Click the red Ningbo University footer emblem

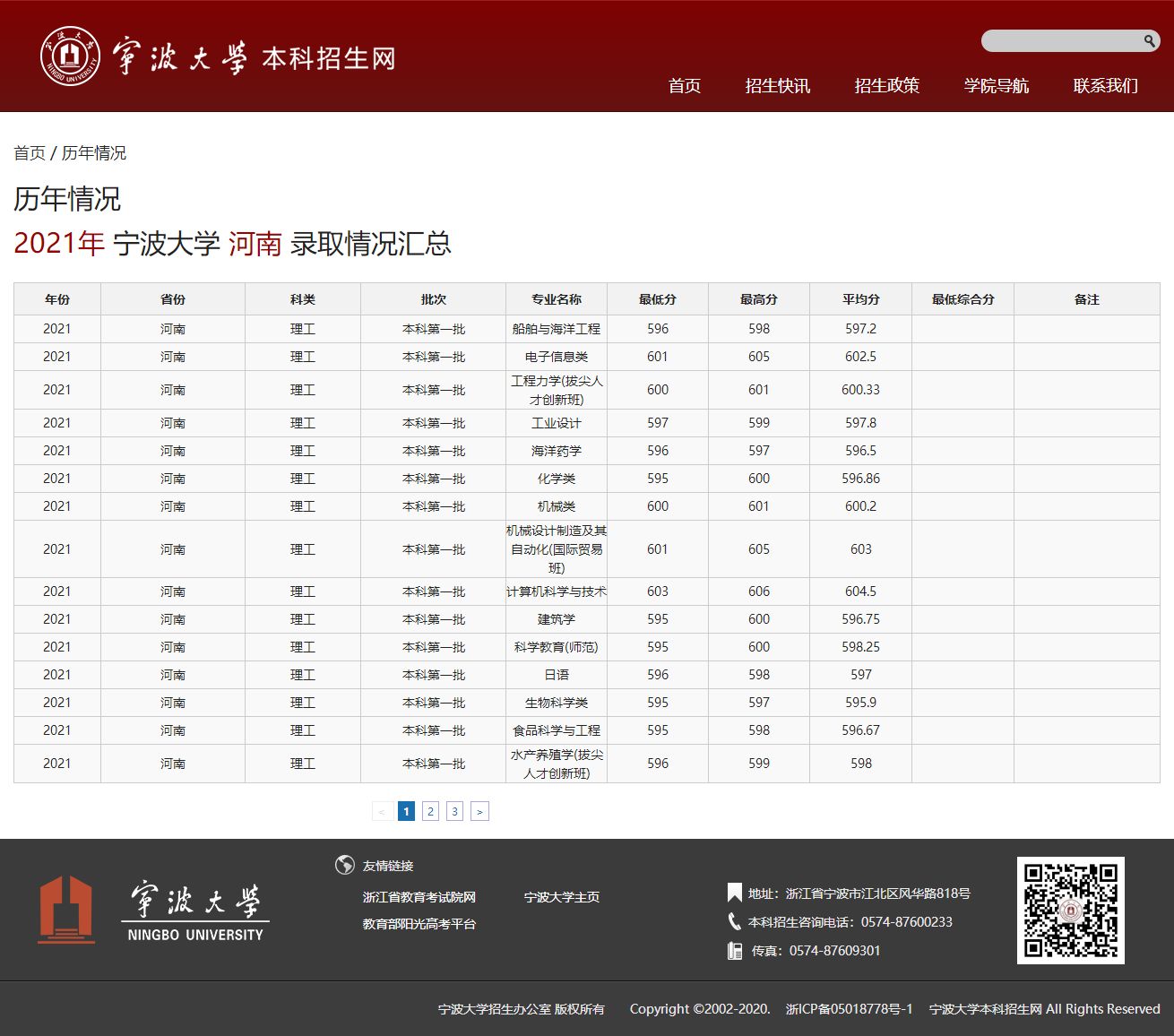coord(65,910)
